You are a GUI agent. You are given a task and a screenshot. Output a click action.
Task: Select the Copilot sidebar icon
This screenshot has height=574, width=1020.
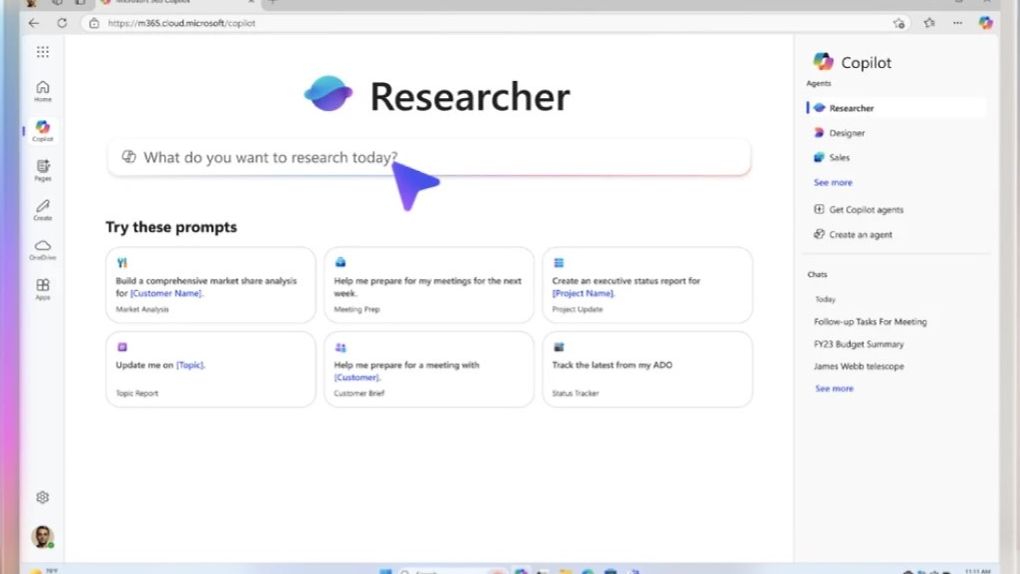(x=43, y=130)
